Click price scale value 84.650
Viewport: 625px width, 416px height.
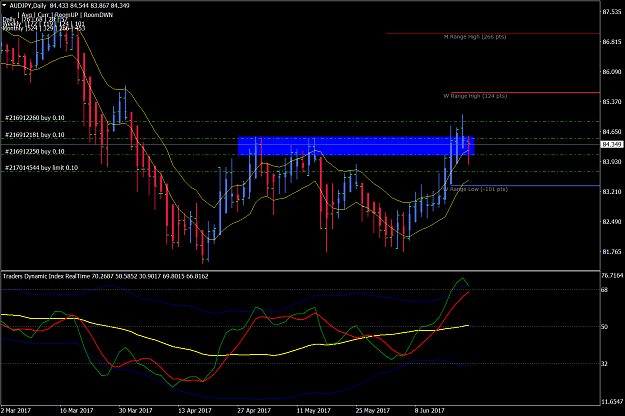(612, 131)
